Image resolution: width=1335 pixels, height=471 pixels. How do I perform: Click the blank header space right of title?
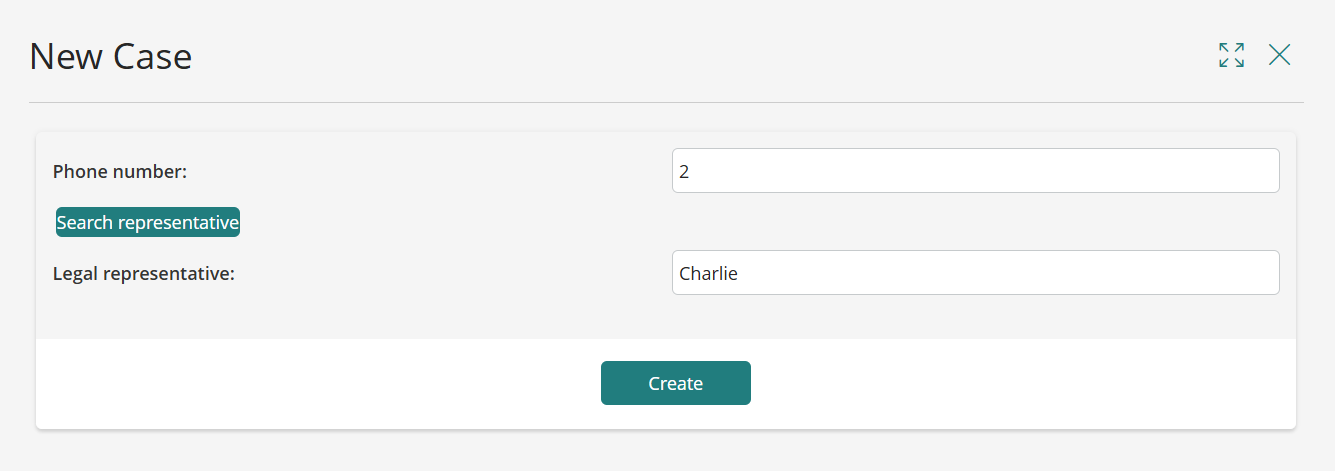point(700,55)
